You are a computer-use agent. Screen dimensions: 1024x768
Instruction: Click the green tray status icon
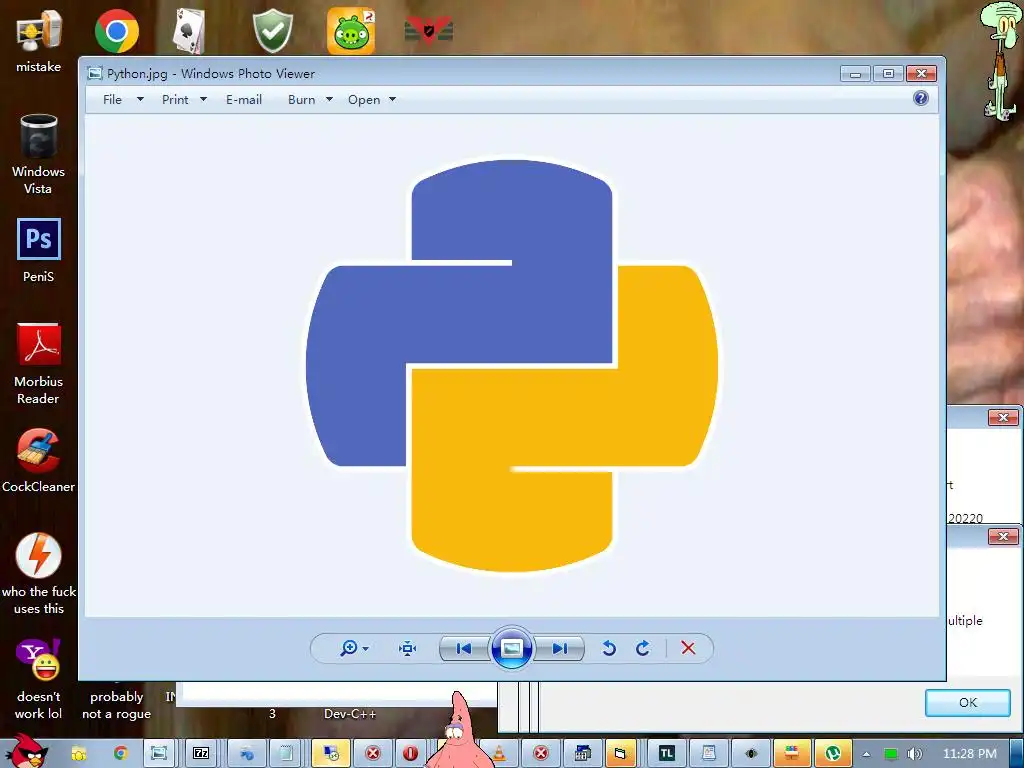[x=891, y=754]
